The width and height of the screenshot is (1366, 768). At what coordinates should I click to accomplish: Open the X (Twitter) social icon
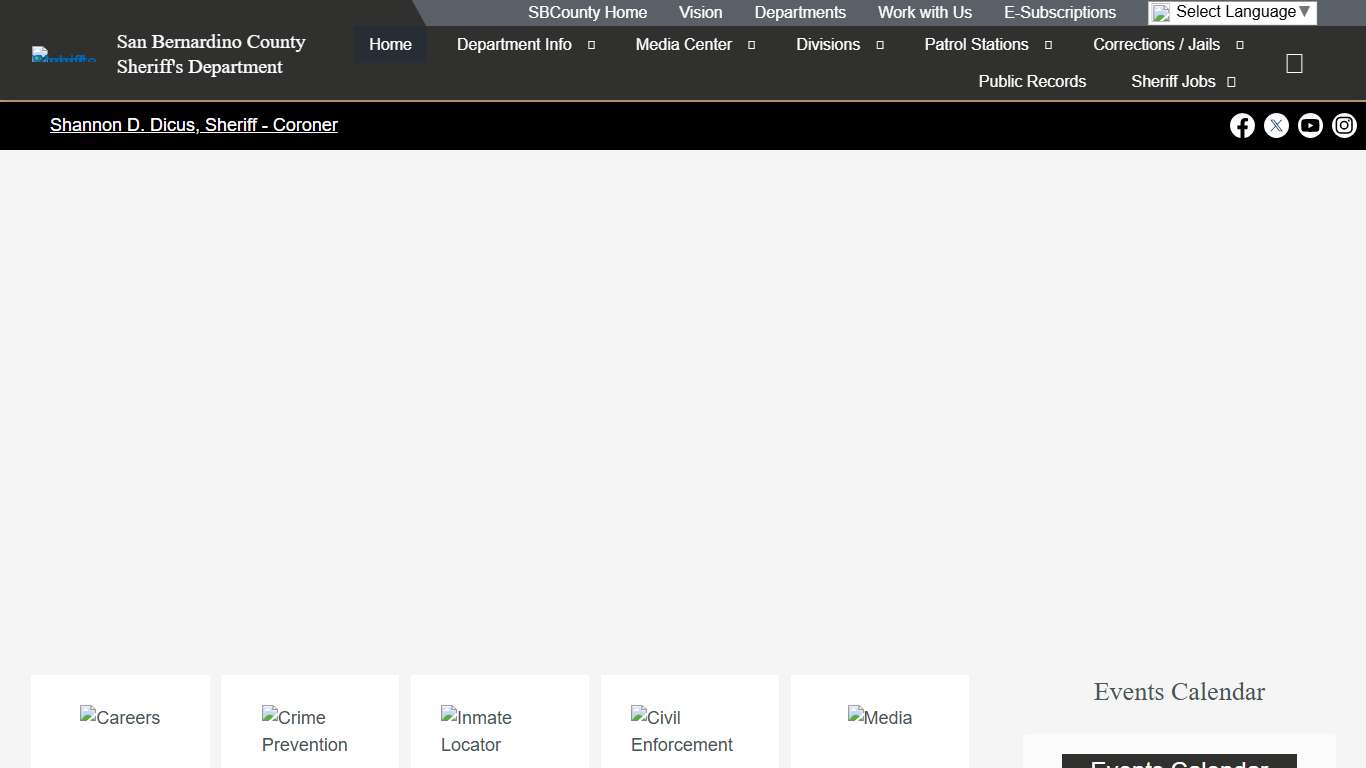pos(1276,125)
